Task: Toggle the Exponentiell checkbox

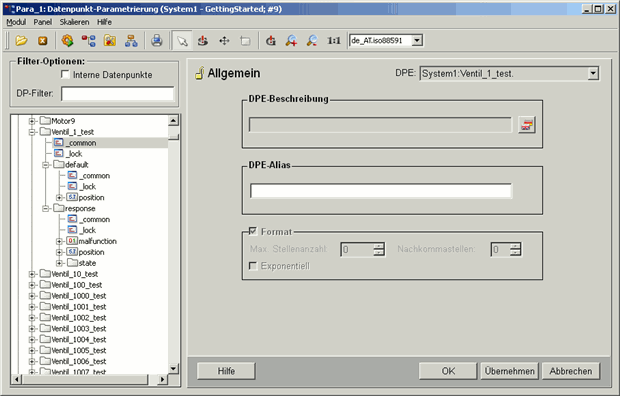Action: [x=253, y=265]
